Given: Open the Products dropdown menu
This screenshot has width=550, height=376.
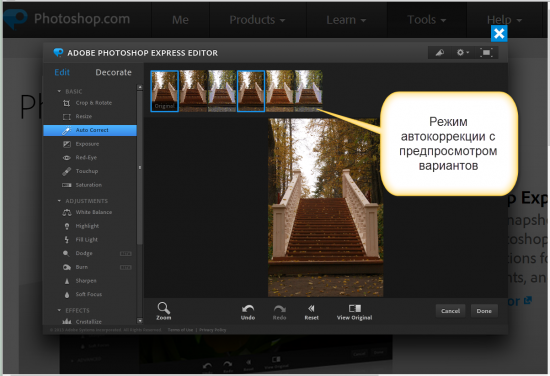Looking at the screenshot, I should tap(257, 20).
